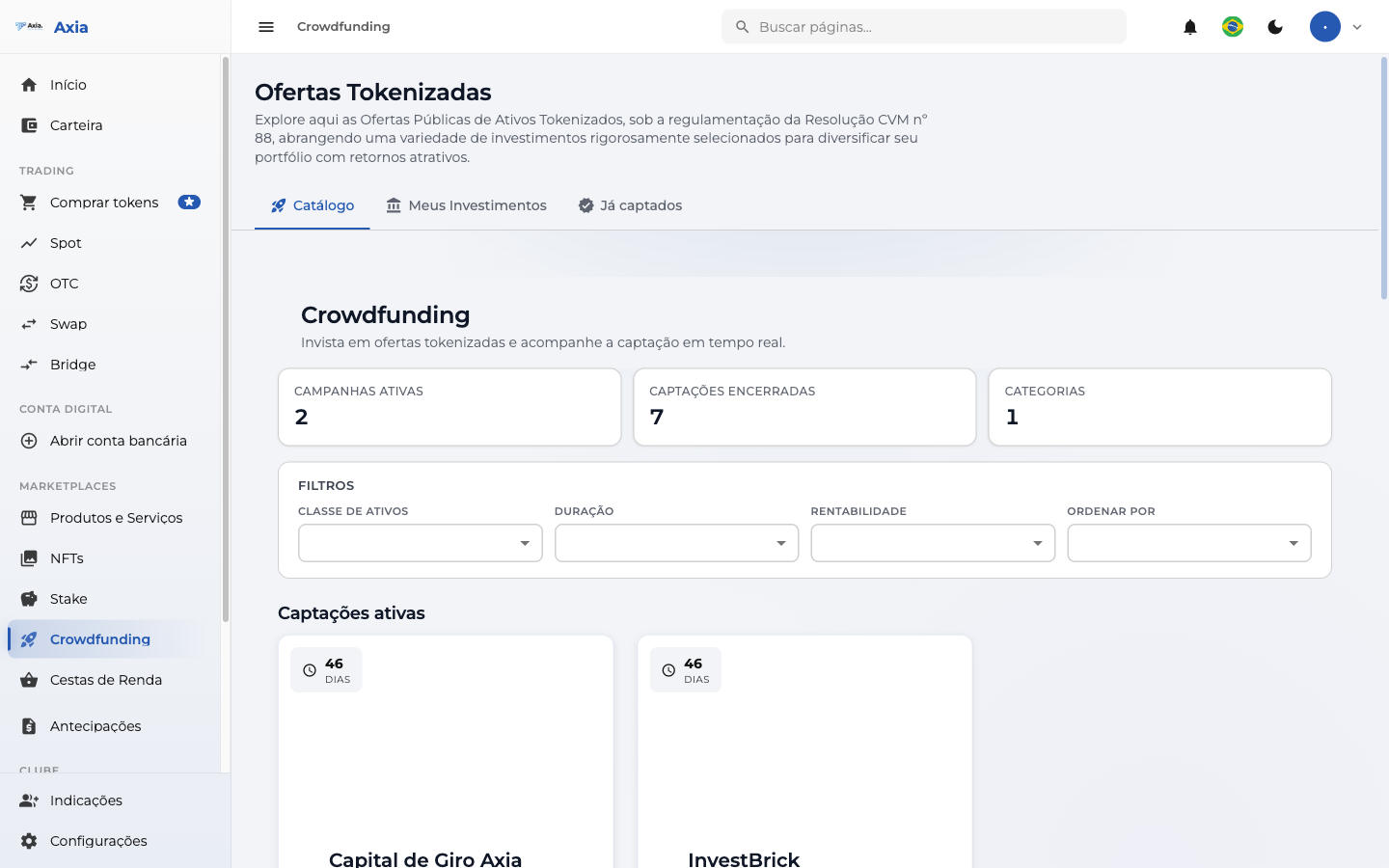Screen dimensions: 1389x868
Task: Click the Antecipações document icon
Action: pos(29,726)
